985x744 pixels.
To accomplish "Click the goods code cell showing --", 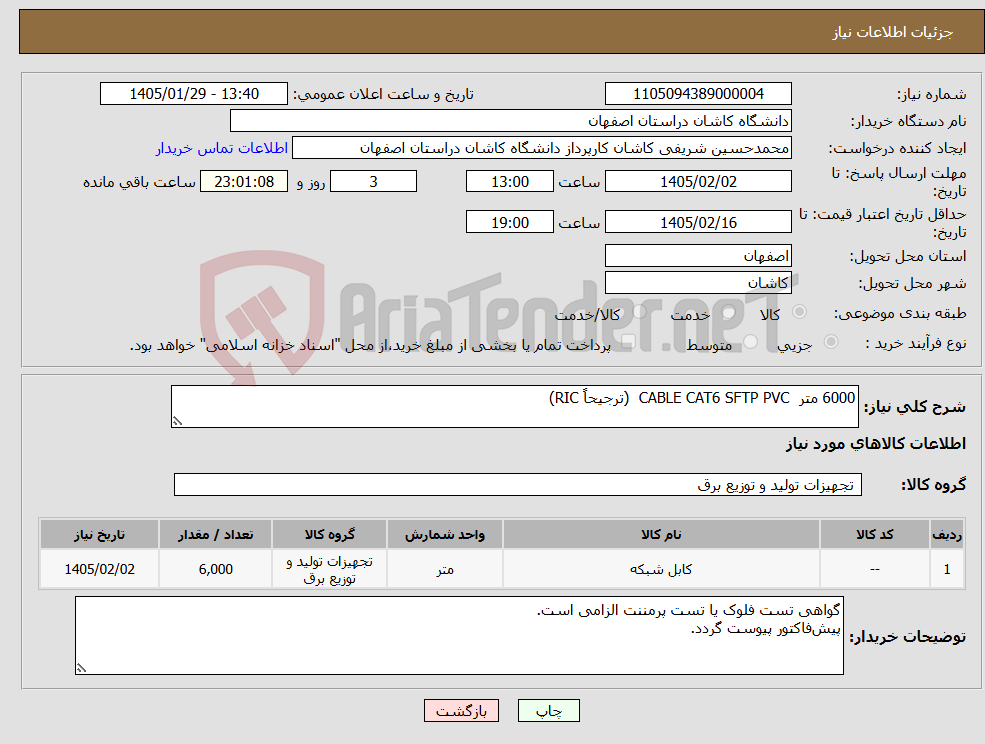I will coord(874,569).
